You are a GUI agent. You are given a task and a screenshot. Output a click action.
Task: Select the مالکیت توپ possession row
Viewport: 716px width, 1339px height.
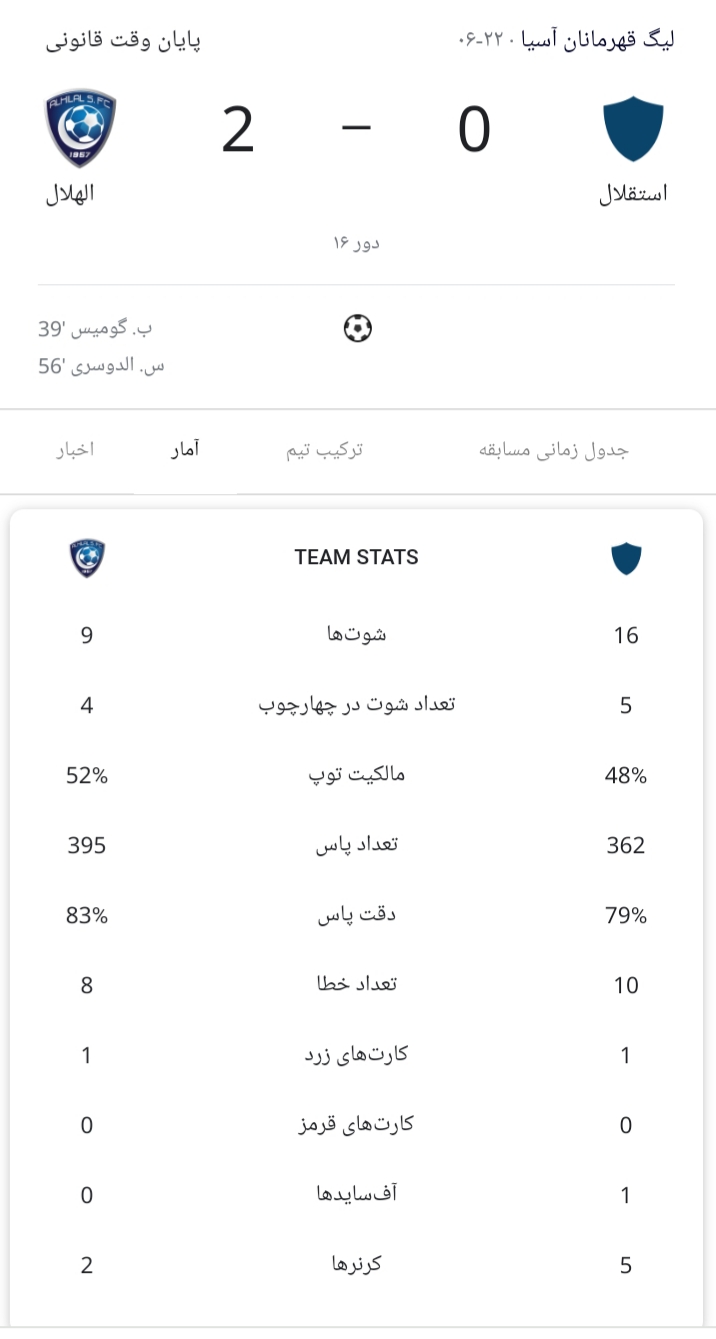tap(357, 775)
